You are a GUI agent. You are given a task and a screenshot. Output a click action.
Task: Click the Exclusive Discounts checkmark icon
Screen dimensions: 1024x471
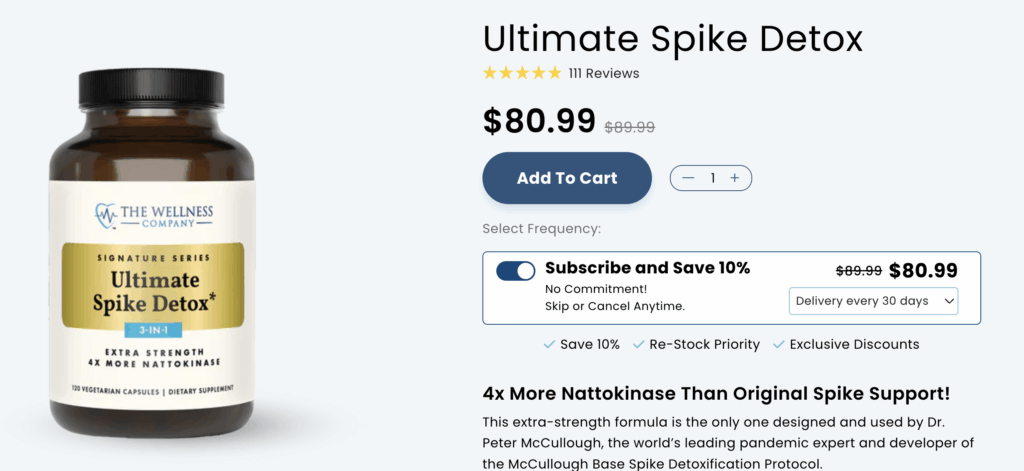[779, 344]
